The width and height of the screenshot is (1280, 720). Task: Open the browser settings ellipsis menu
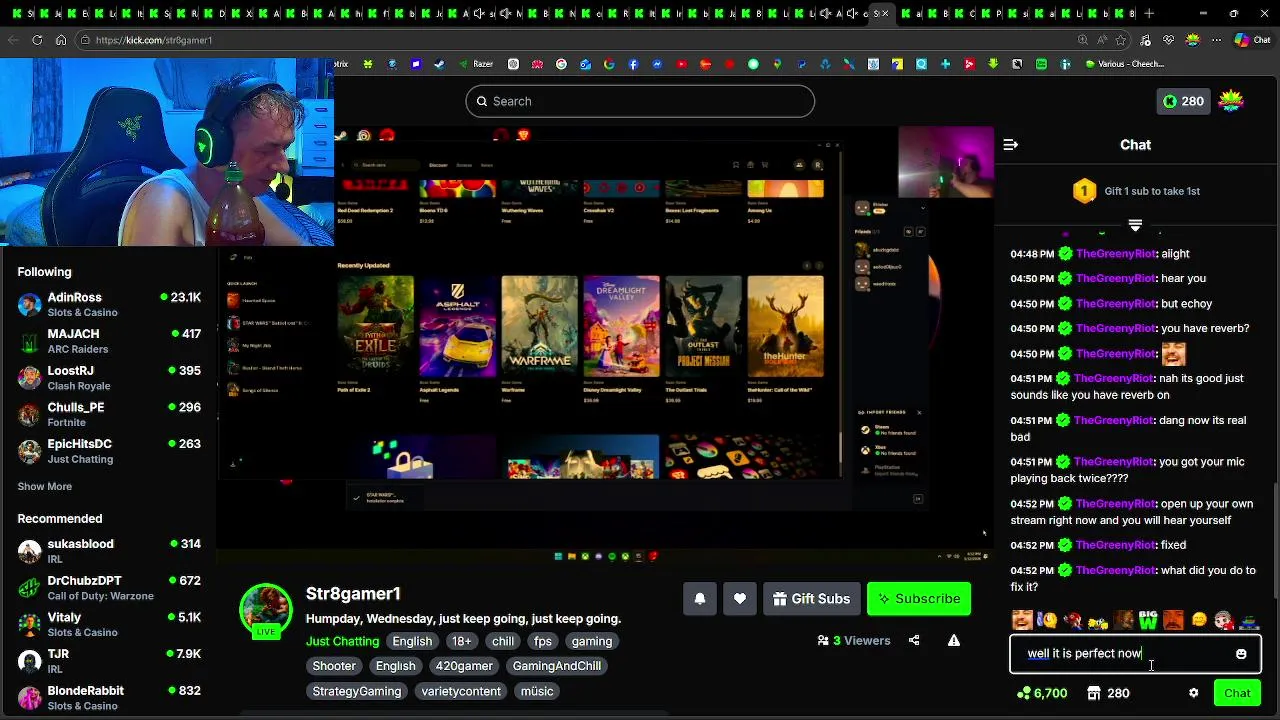(1215, 40)
